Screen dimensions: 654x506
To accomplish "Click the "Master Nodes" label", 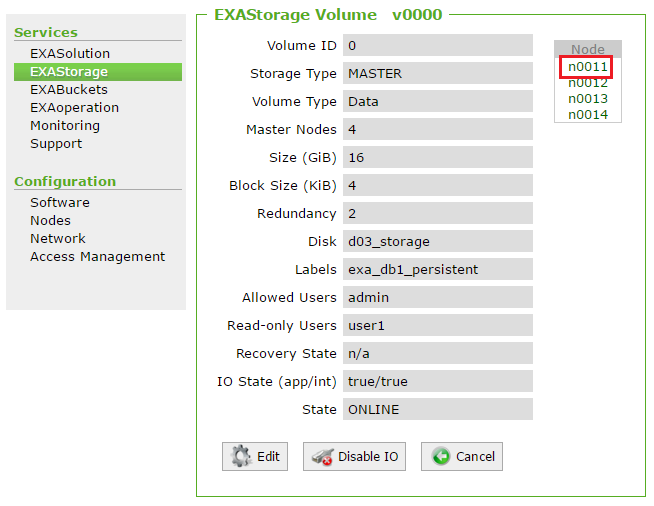I will pyautogui.click(x=291, y=130).
